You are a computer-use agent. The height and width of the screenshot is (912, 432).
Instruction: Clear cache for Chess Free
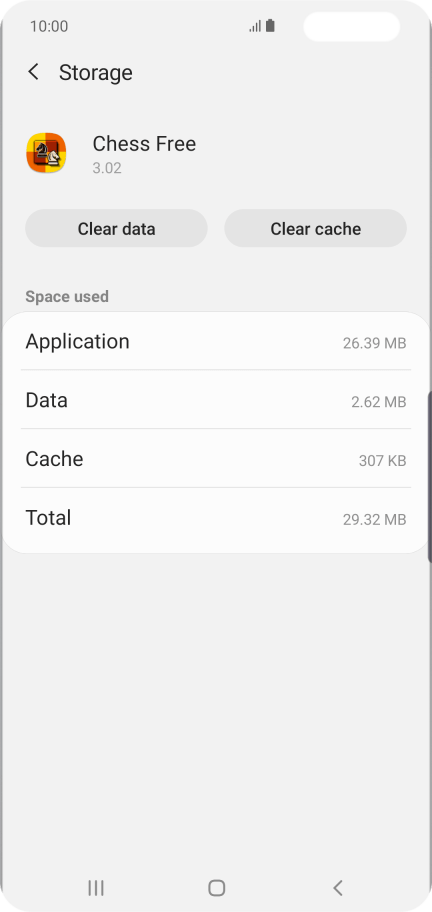point(316,229)
